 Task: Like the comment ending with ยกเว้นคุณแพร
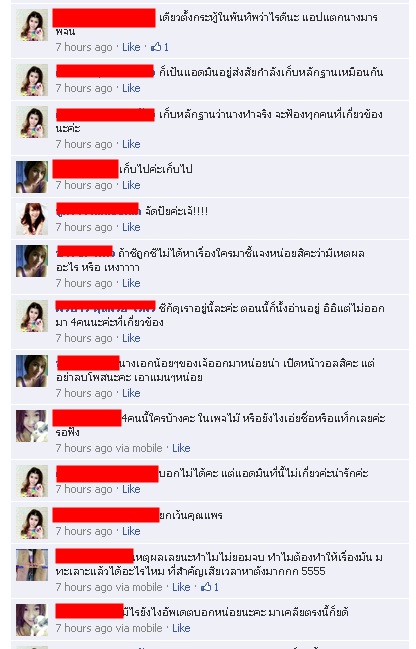131,531
